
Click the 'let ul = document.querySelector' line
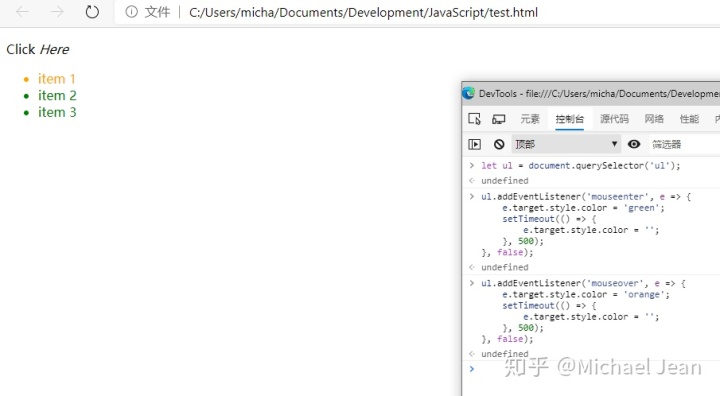tap(580, 165)
